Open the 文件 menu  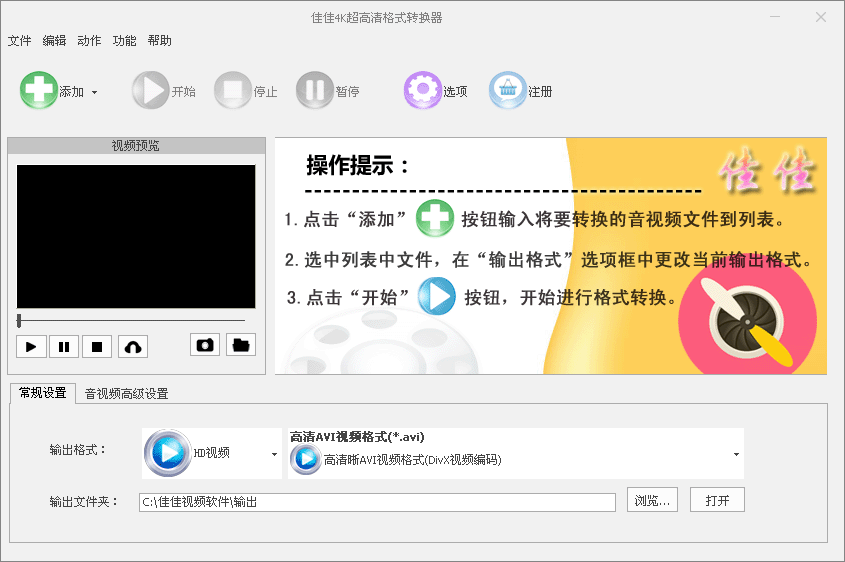(19, 41)
